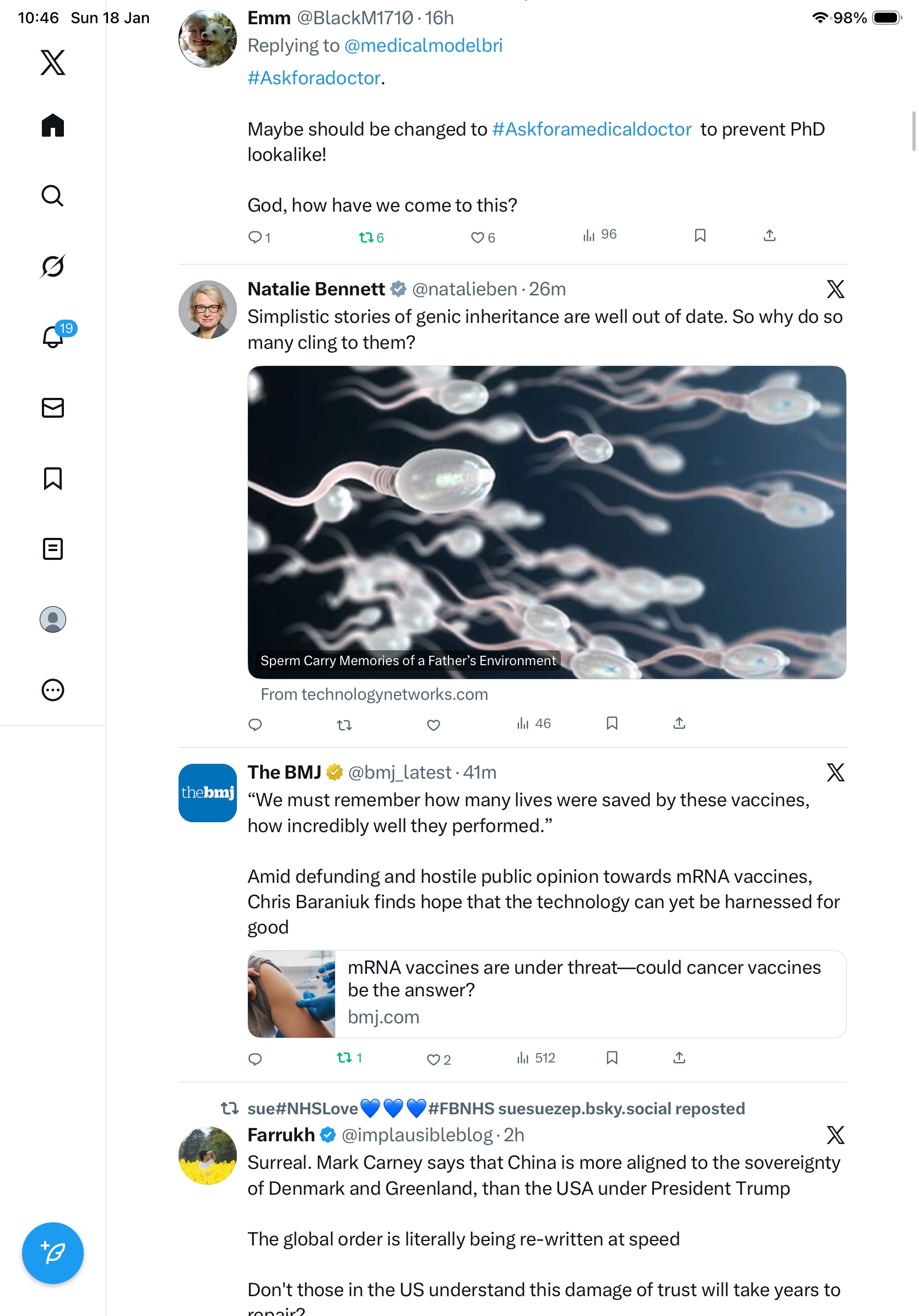Open the More circle menu in sidebar
This screenshot has width=919, height=1316.
(x=53, y=689)
